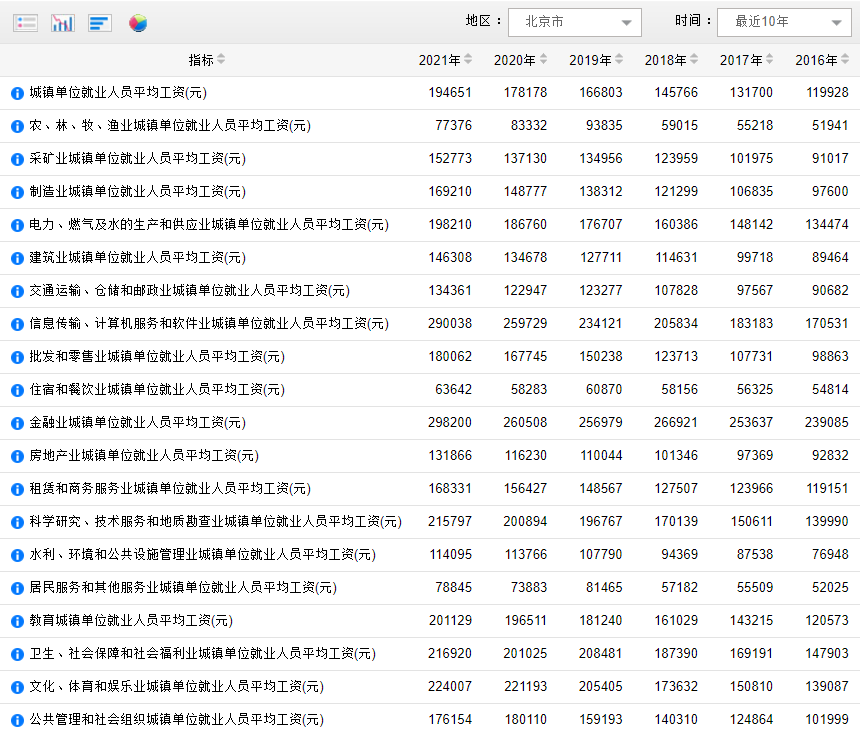Open info icon for 建筑业 row
The width and height of the screenshot is (860, 736).
[18, 258]
